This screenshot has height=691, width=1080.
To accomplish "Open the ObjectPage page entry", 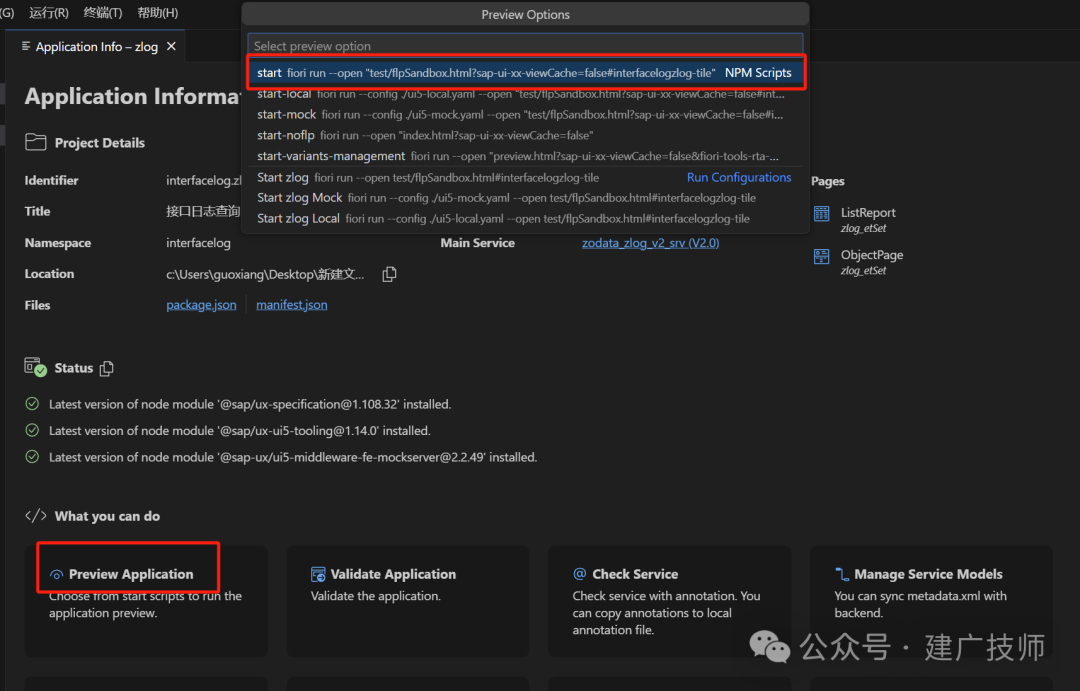I will (871, 255).
